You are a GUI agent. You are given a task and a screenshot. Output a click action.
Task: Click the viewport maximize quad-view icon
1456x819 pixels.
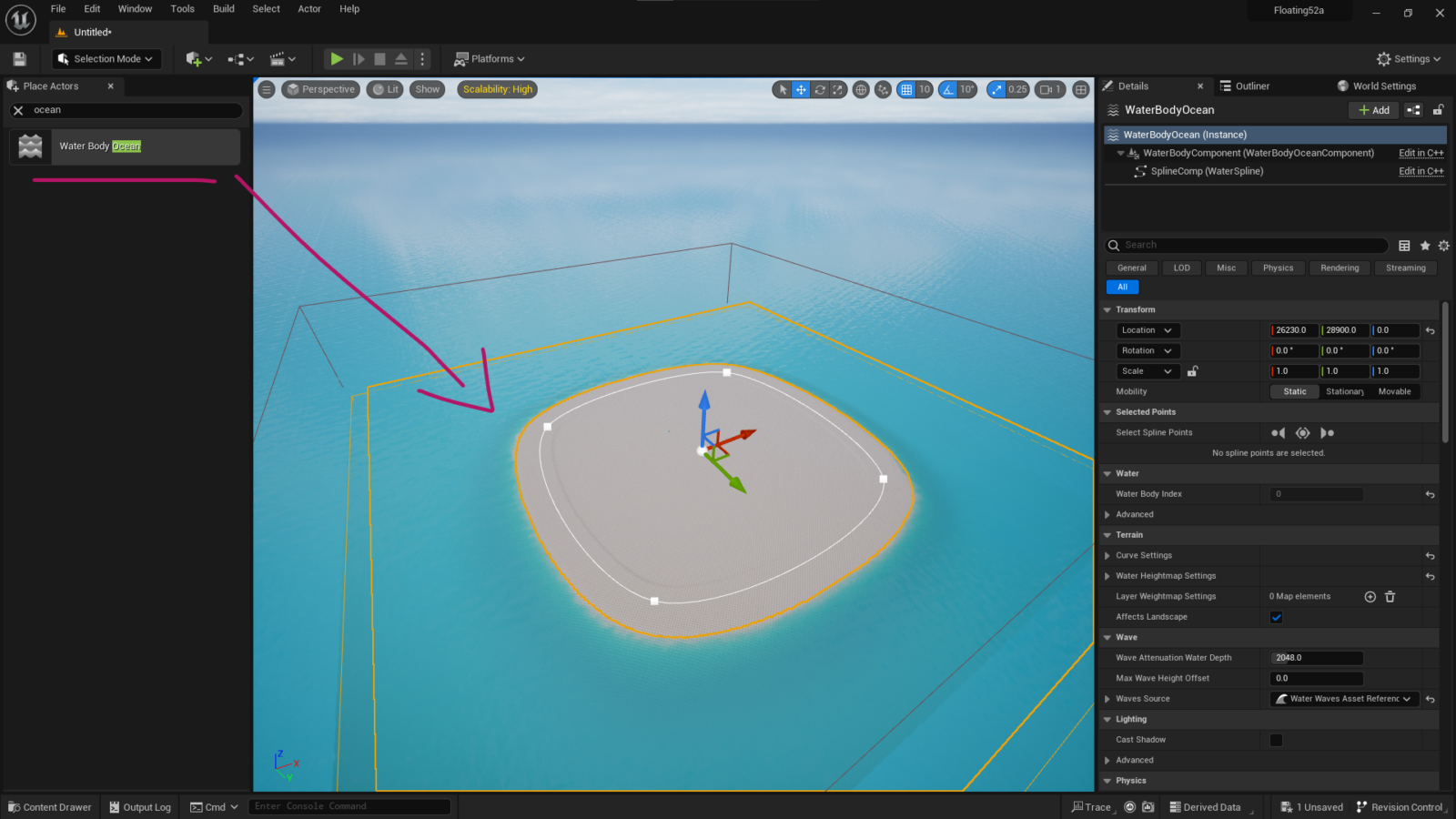pyautogui.click(x=1081, y=89)
